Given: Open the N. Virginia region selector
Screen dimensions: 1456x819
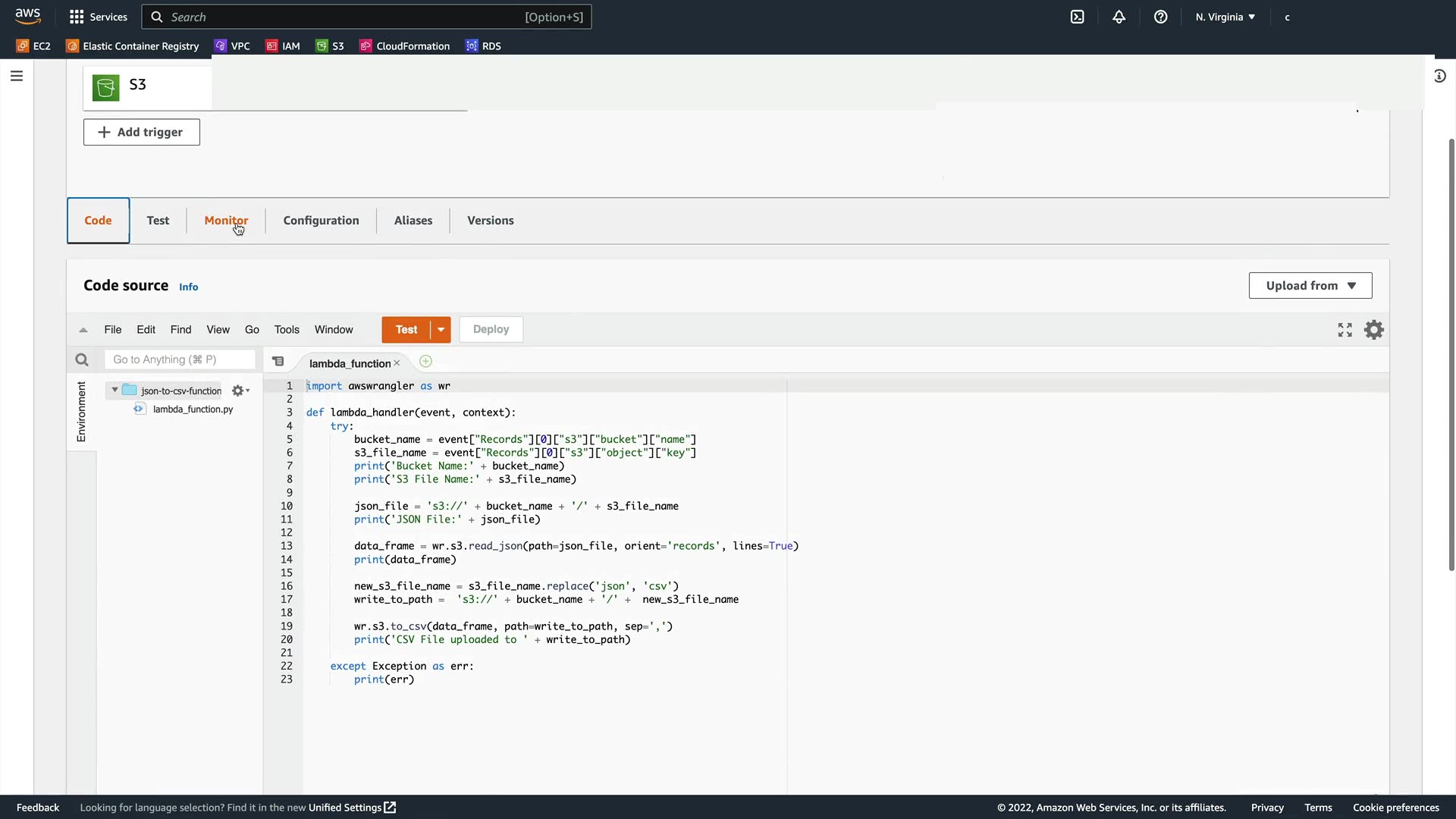Looking at the screenshot, I should tap(1225, 17).
